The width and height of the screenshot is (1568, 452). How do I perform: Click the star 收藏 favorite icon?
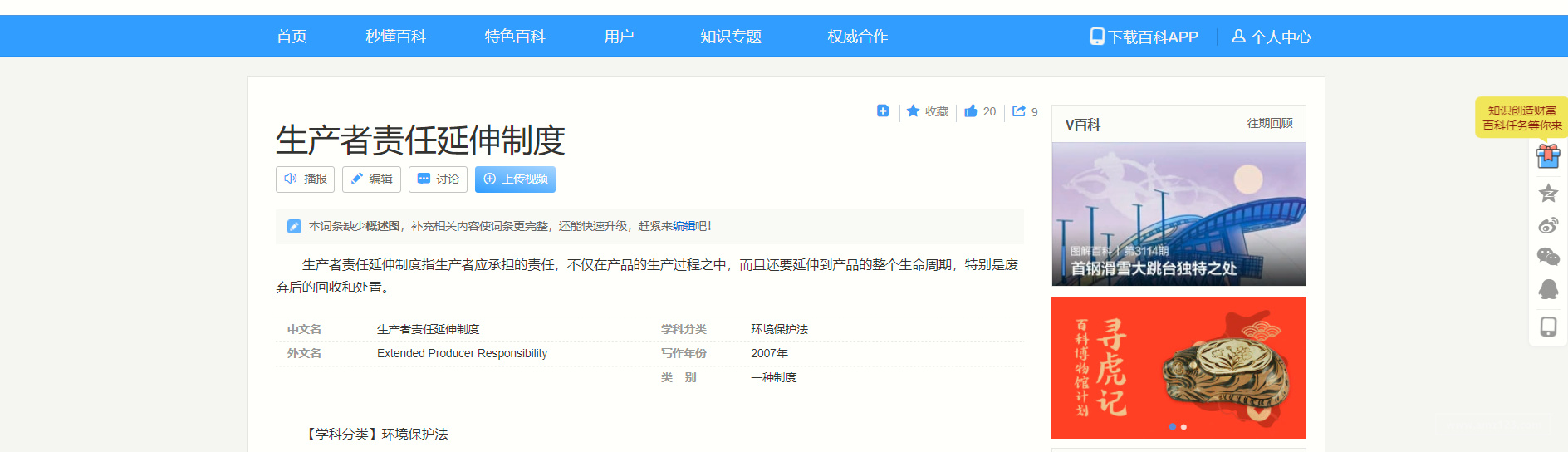point(914,111)
